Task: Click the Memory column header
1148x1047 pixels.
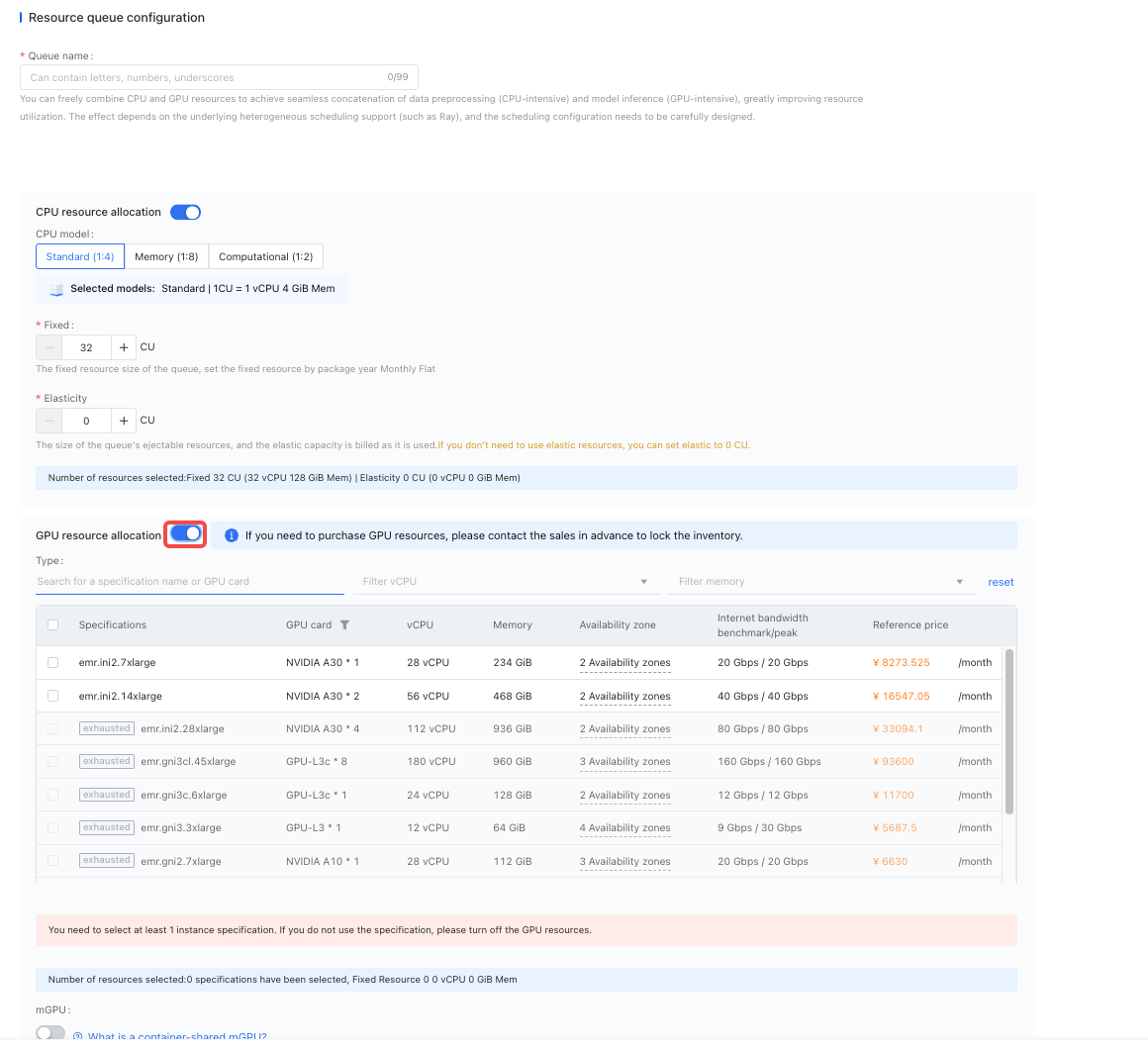Action: coord(513,624)
